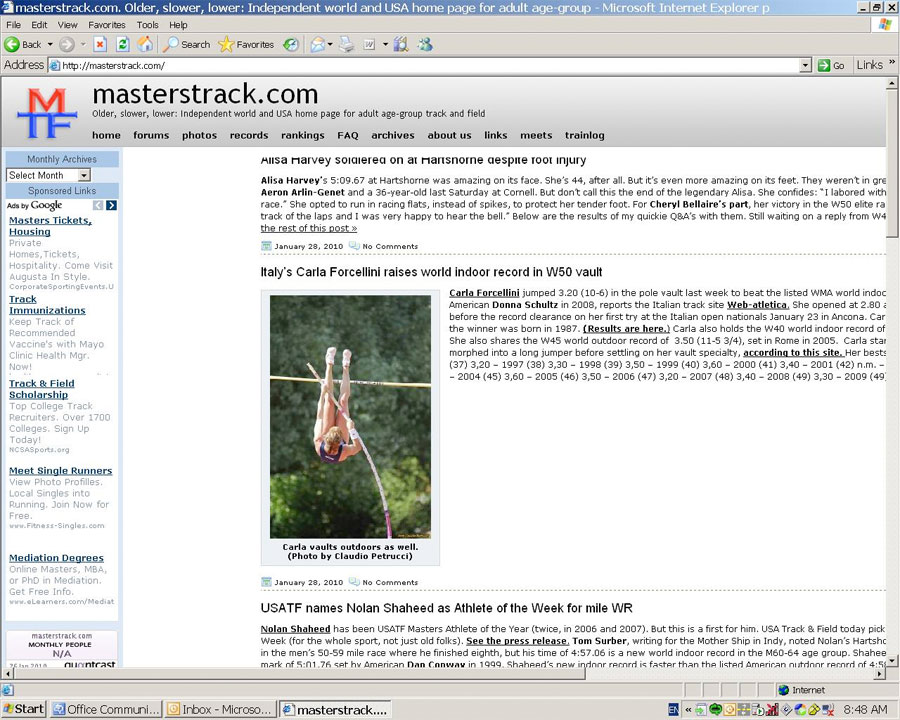The height and width of the screenshot is (720, 900).
Task: Open the Mediation Degrees ad link
Action: 56,558
